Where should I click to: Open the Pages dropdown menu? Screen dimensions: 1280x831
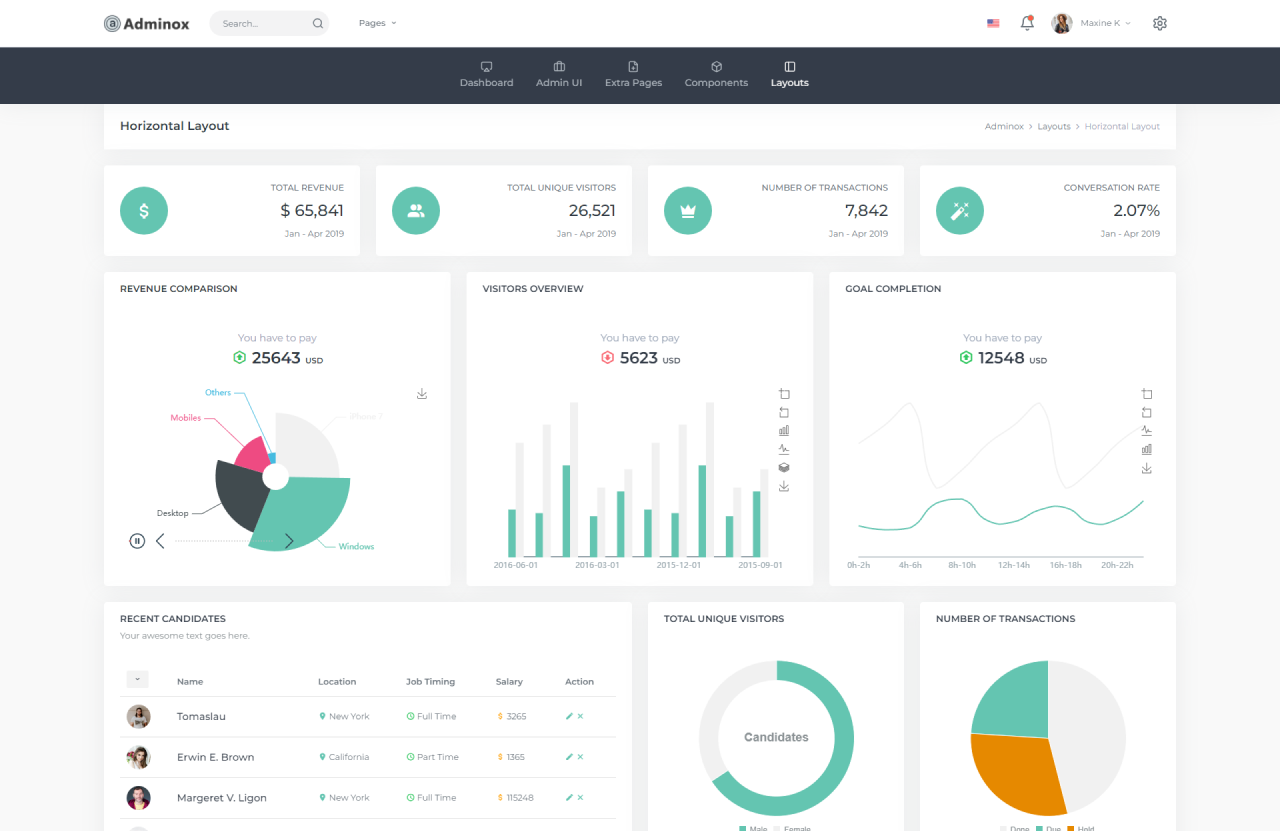378,23
